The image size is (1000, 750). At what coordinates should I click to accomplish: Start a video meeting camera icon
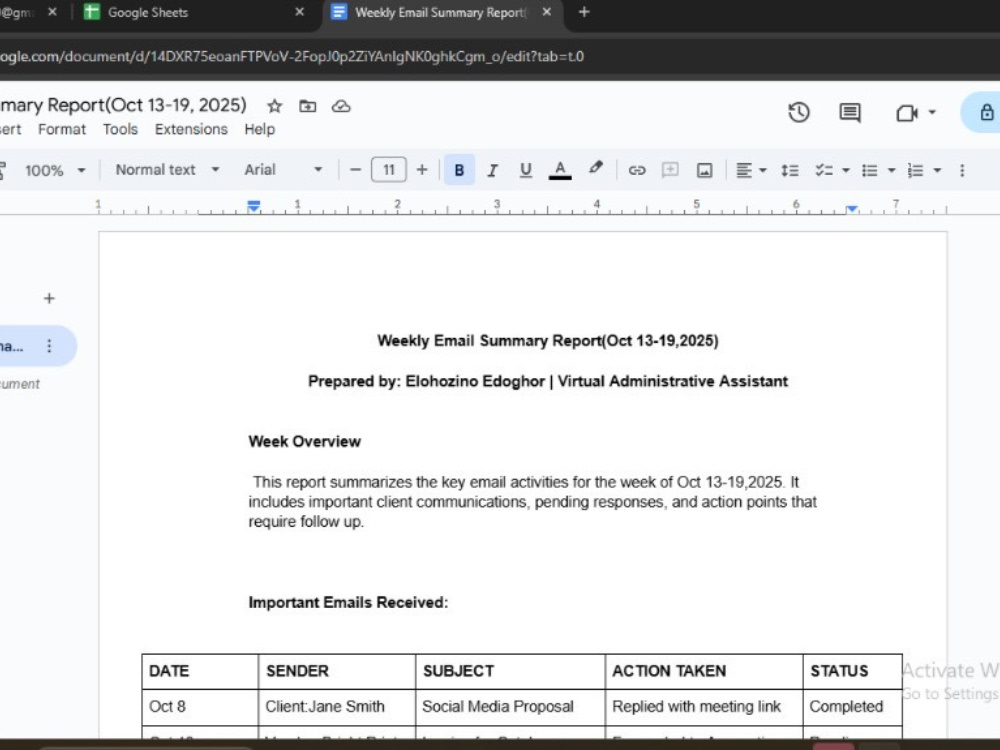[906, 113]
